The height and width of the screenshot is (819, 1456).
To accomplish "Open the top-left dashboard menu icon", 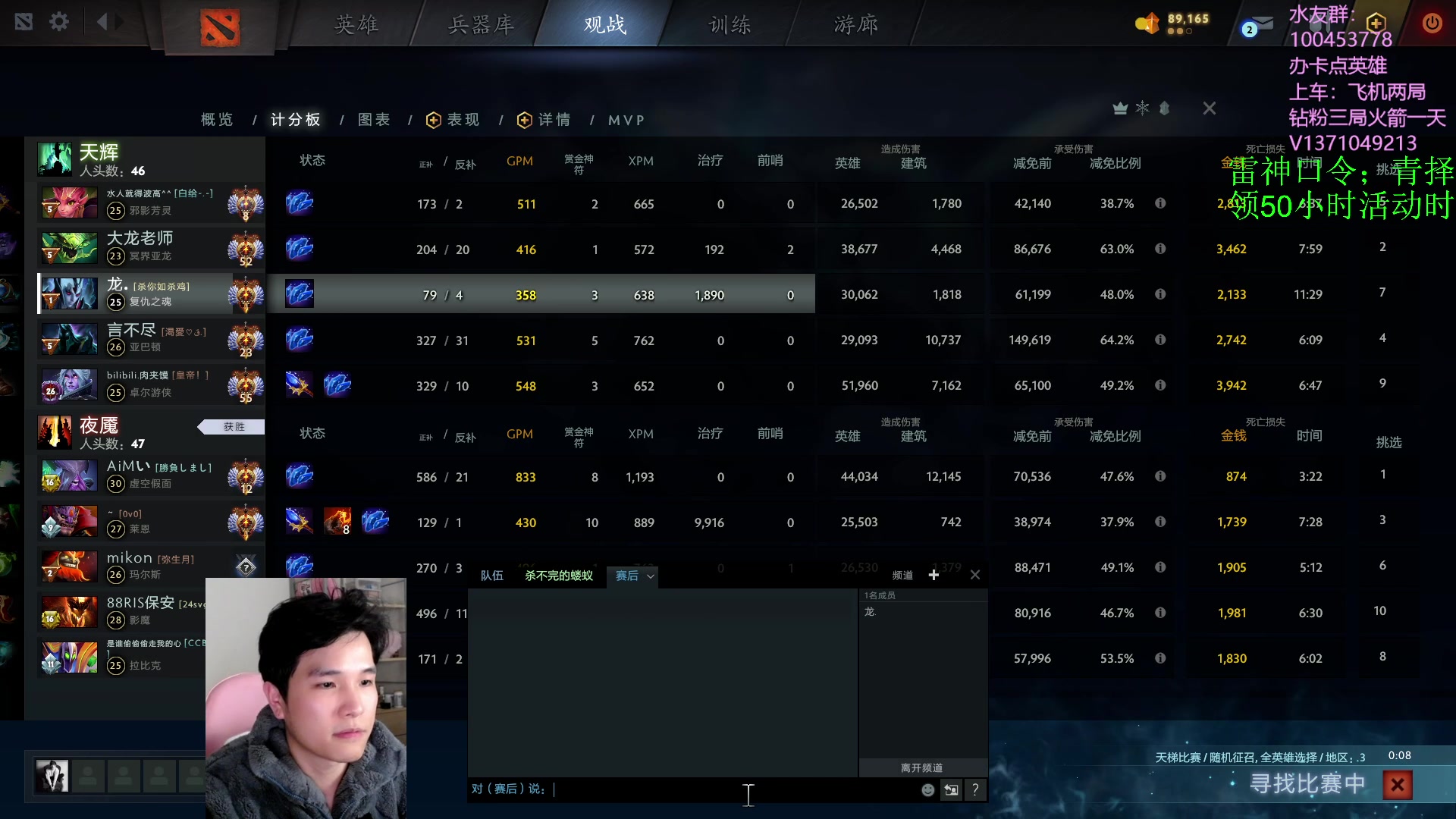I will pos(24,22).
